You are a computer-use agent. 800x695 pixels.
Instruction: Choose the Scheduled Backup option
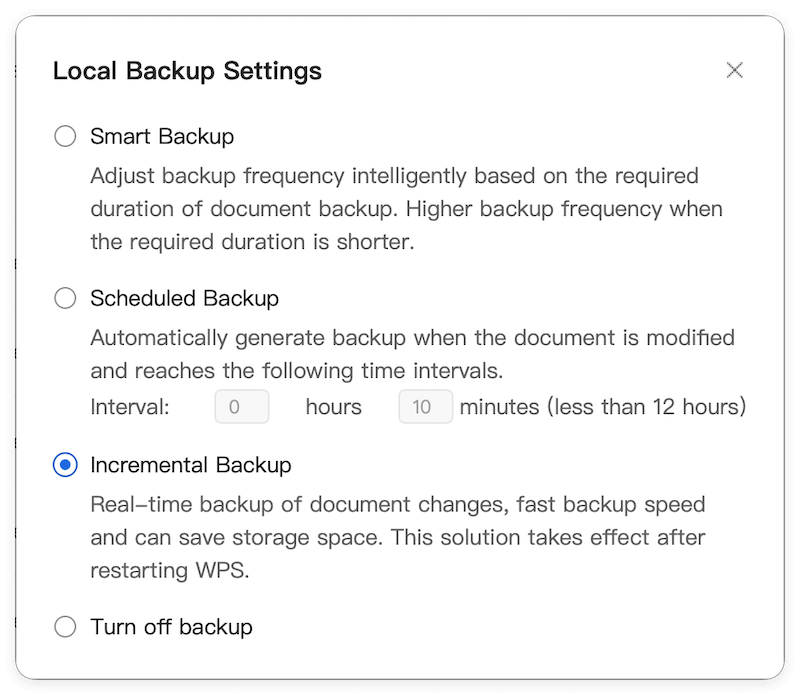pos(65,298)
